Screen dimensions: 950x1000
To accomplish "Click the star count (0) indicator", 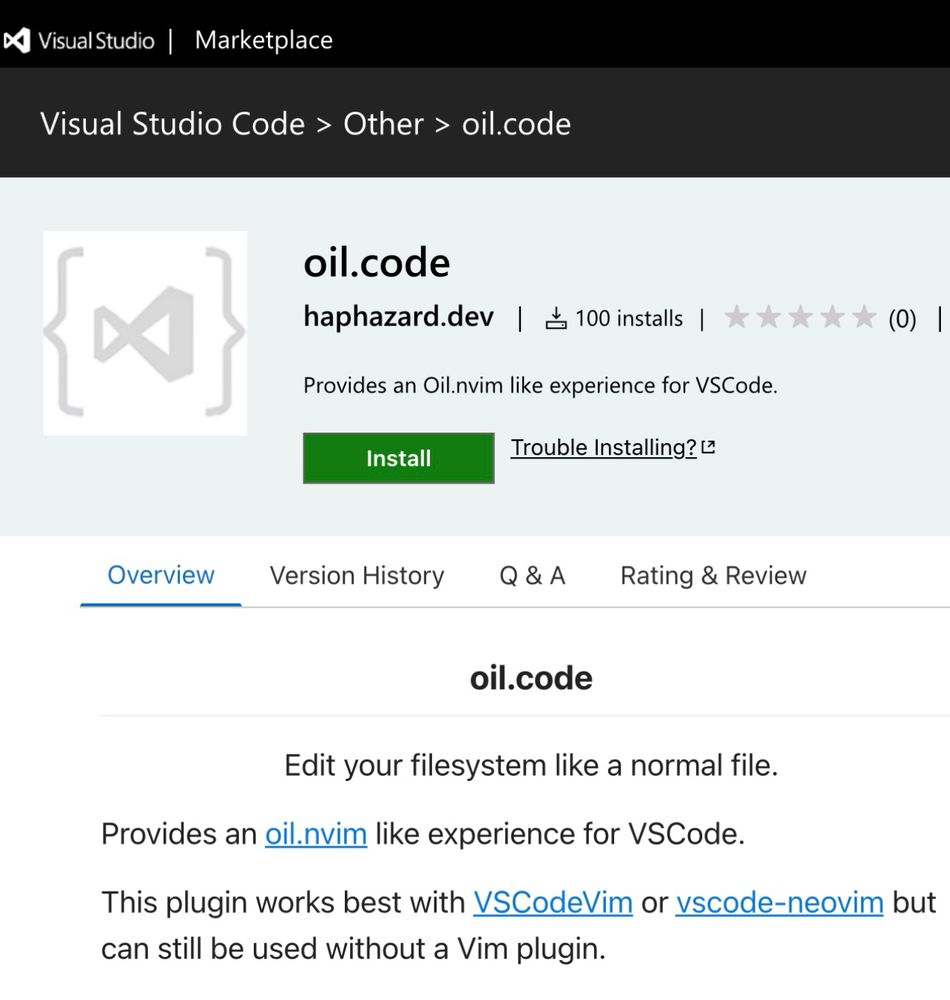I will [903, 319].
